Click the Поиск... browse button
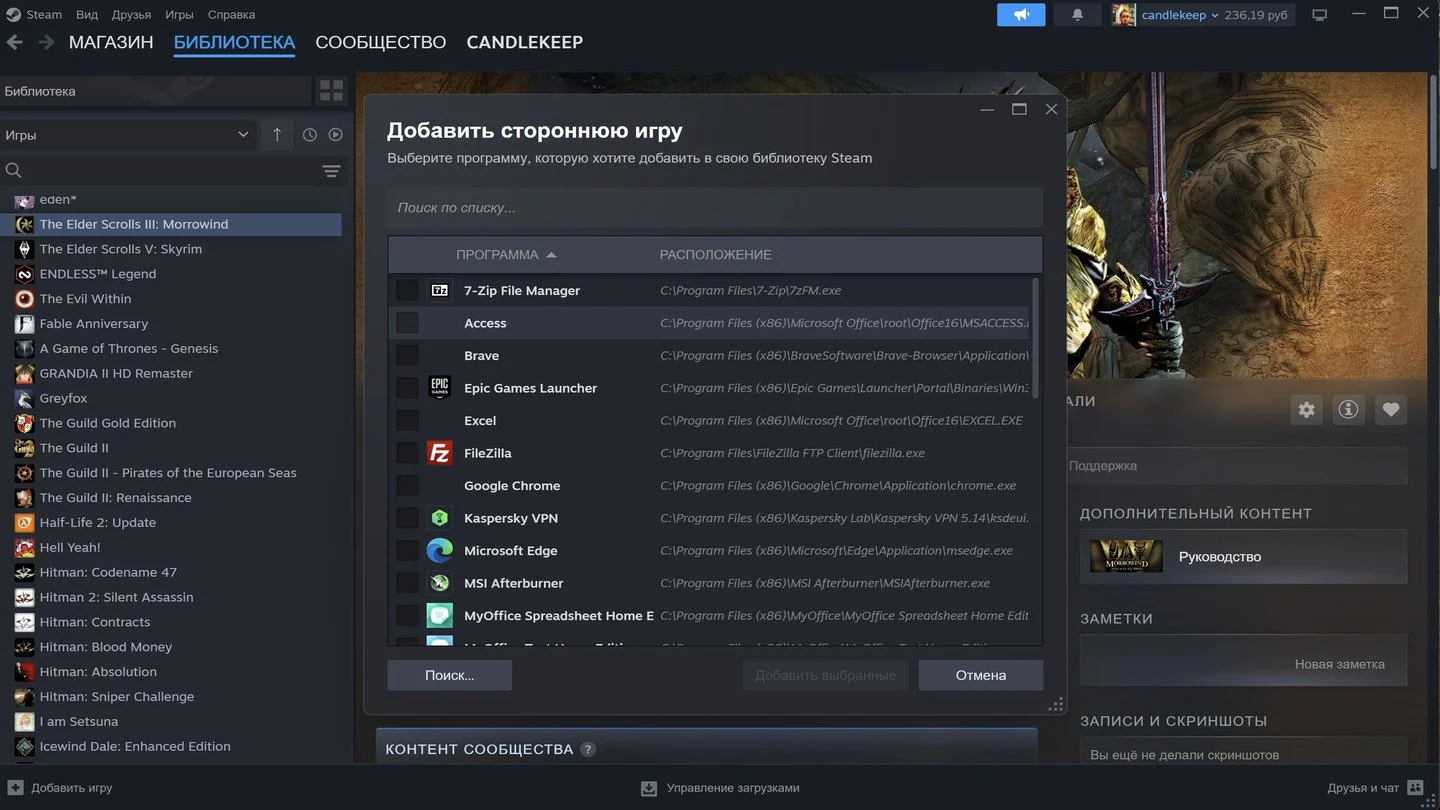 pyautogui.click(x=449, y=675)
